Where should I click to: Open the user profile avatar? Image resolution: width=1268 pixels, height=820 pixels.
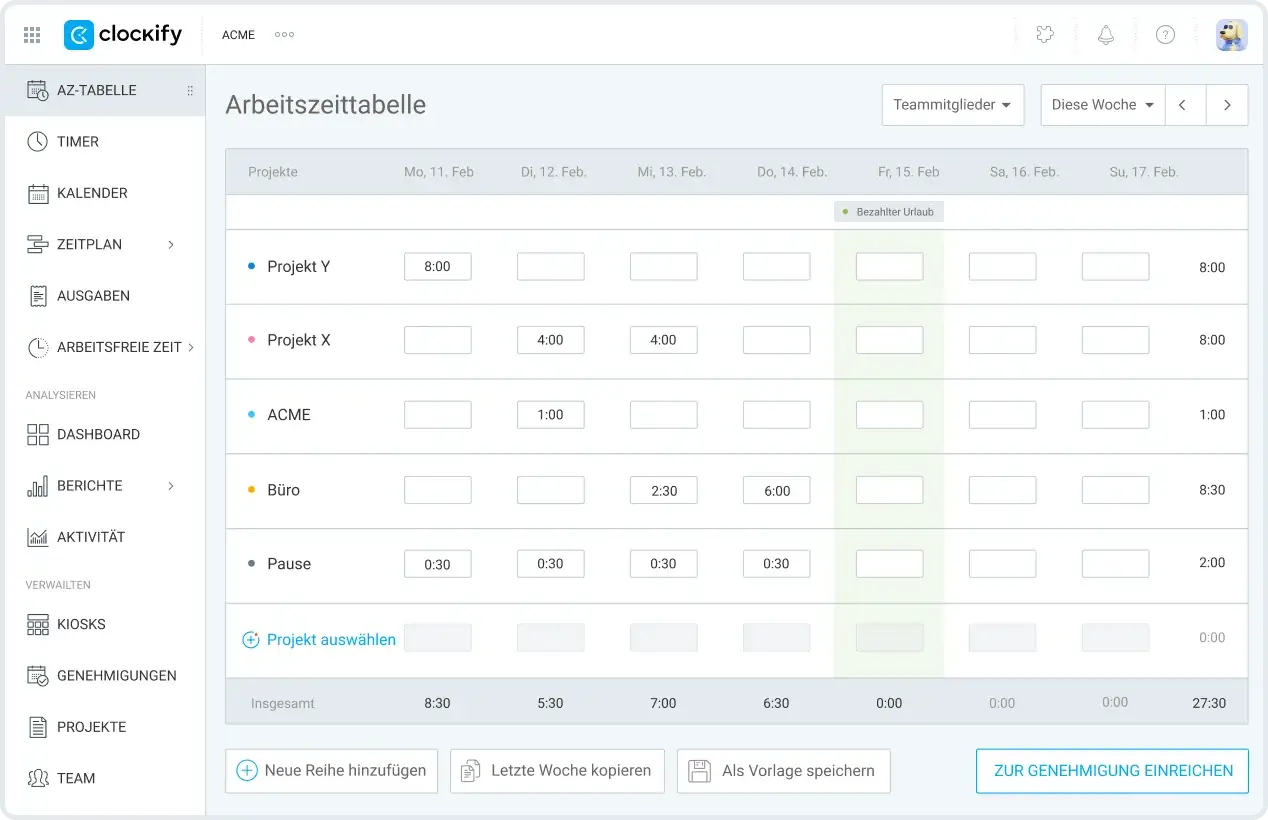[1231, 35]
